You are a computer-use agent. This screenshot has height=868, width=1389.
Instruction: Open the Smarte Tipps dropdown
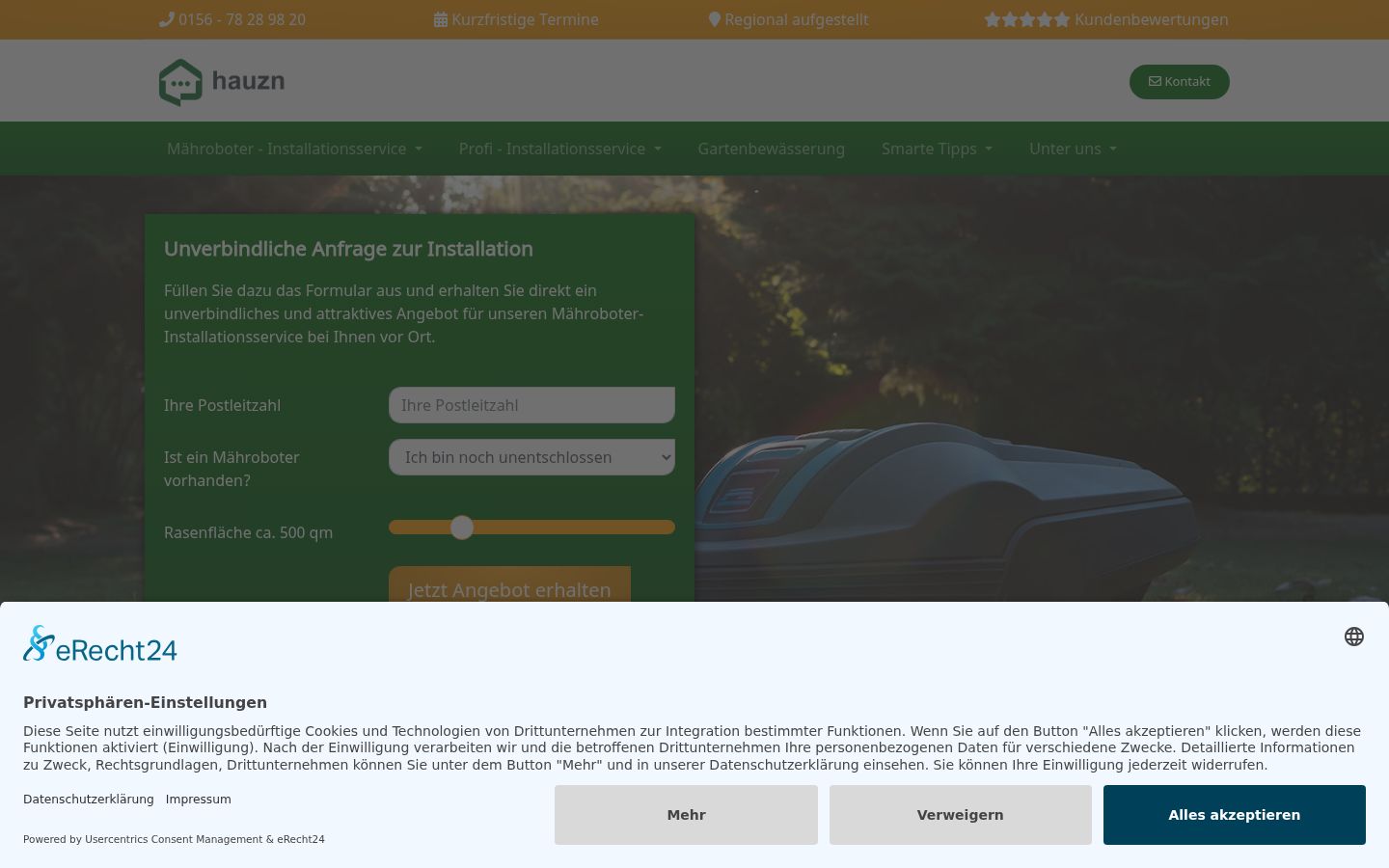click(937, 149)
